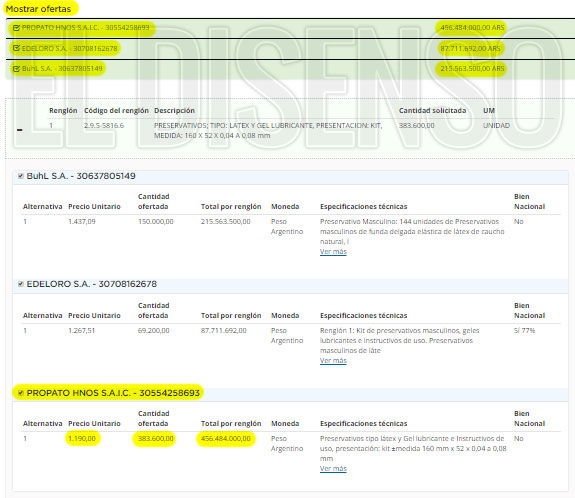Click the 'Cantidad solicitada' column header

click(432, 110)
